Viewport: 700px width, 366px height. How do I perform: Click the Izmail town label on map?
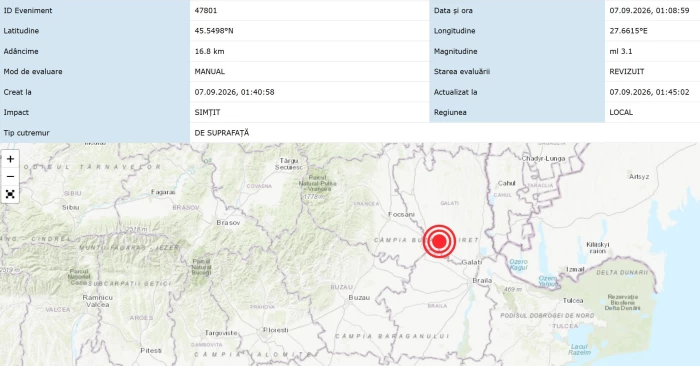tap(575, 269)
